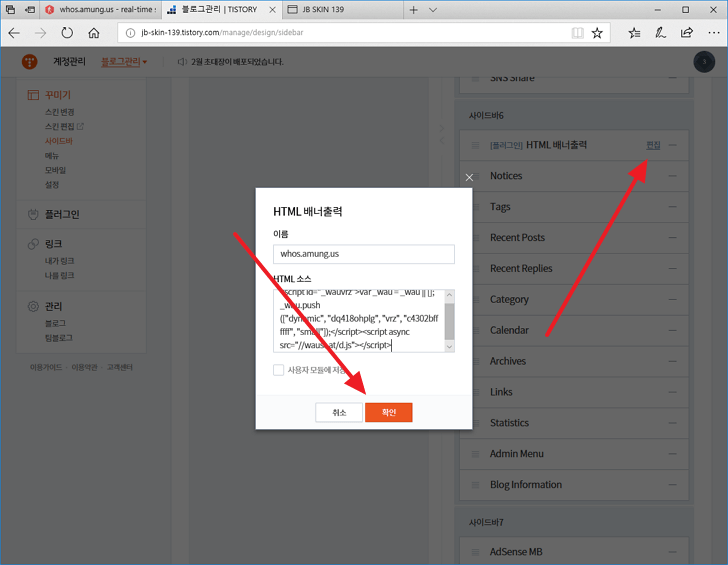The image size is (728, 565).
Task: Open the favorites hub icon
Action: (634, 32)
